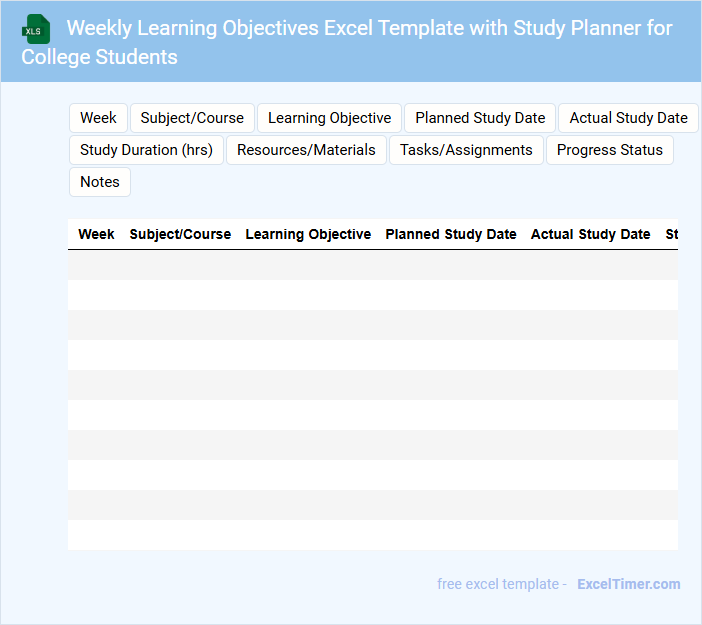Click the Actual Study Date column header
The height and width of the screenshot is (625, 702).
coord(590,234)
